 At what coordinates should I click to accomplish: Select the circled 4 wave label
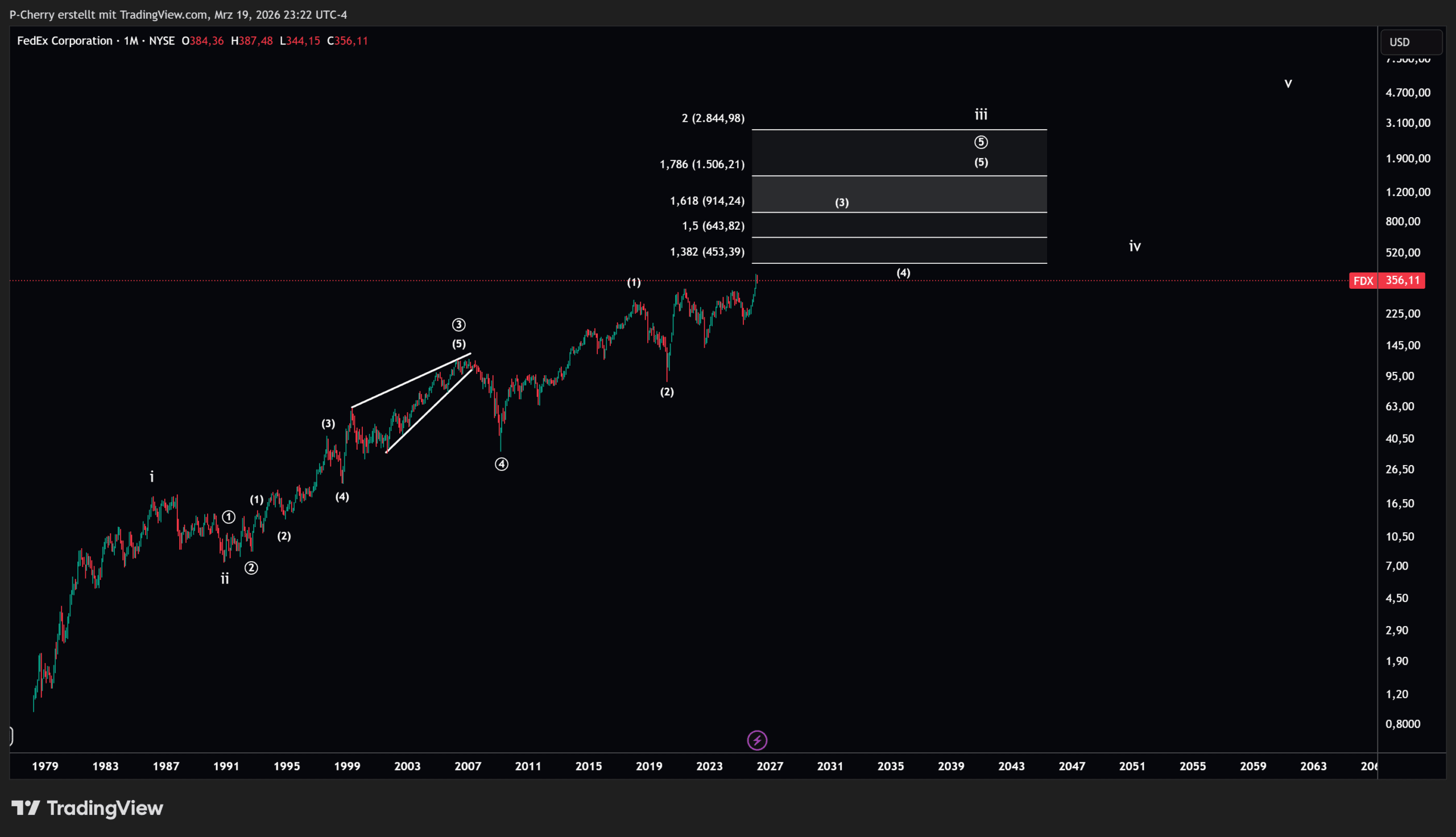tap(501, 464)
